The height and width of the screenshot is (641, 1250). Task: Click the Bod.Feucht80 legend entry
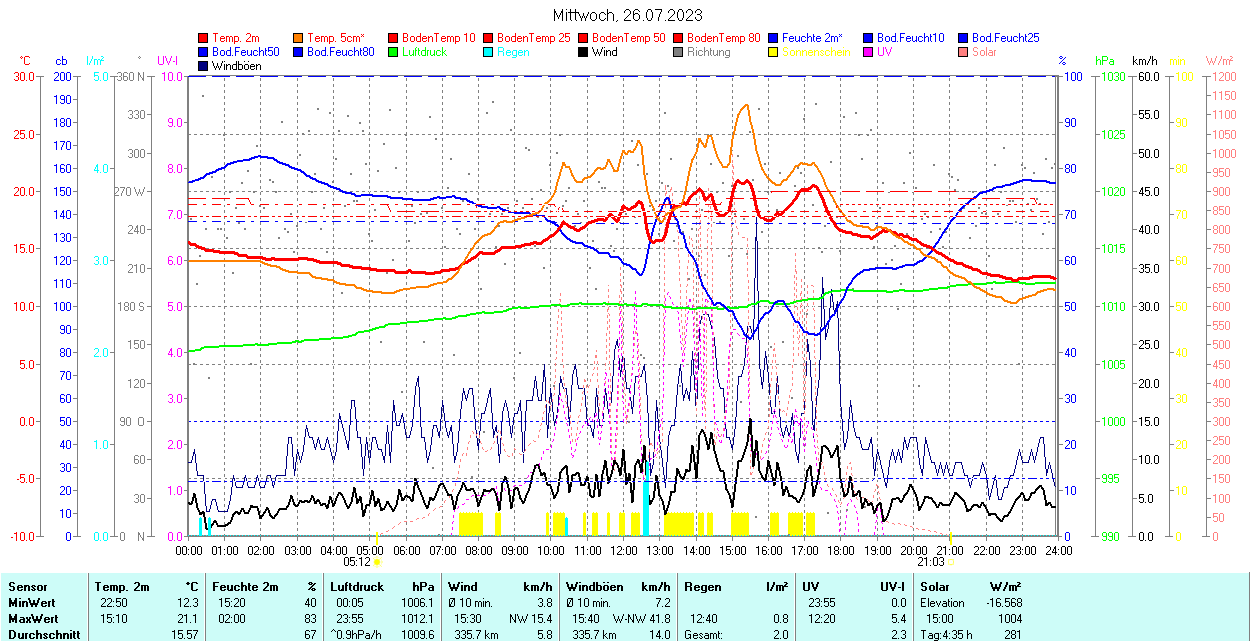(x=340, y=52)
